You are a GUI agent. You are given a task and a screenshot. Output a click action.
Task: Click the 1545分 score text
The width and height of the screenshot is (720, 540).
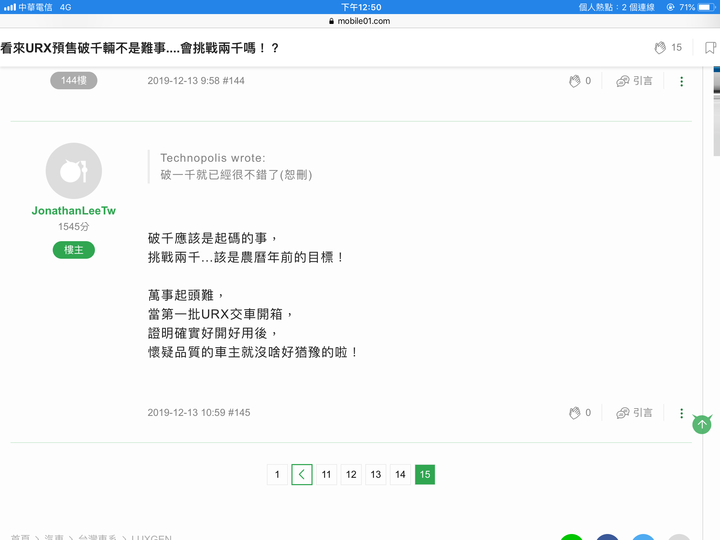tap(73, 226)
